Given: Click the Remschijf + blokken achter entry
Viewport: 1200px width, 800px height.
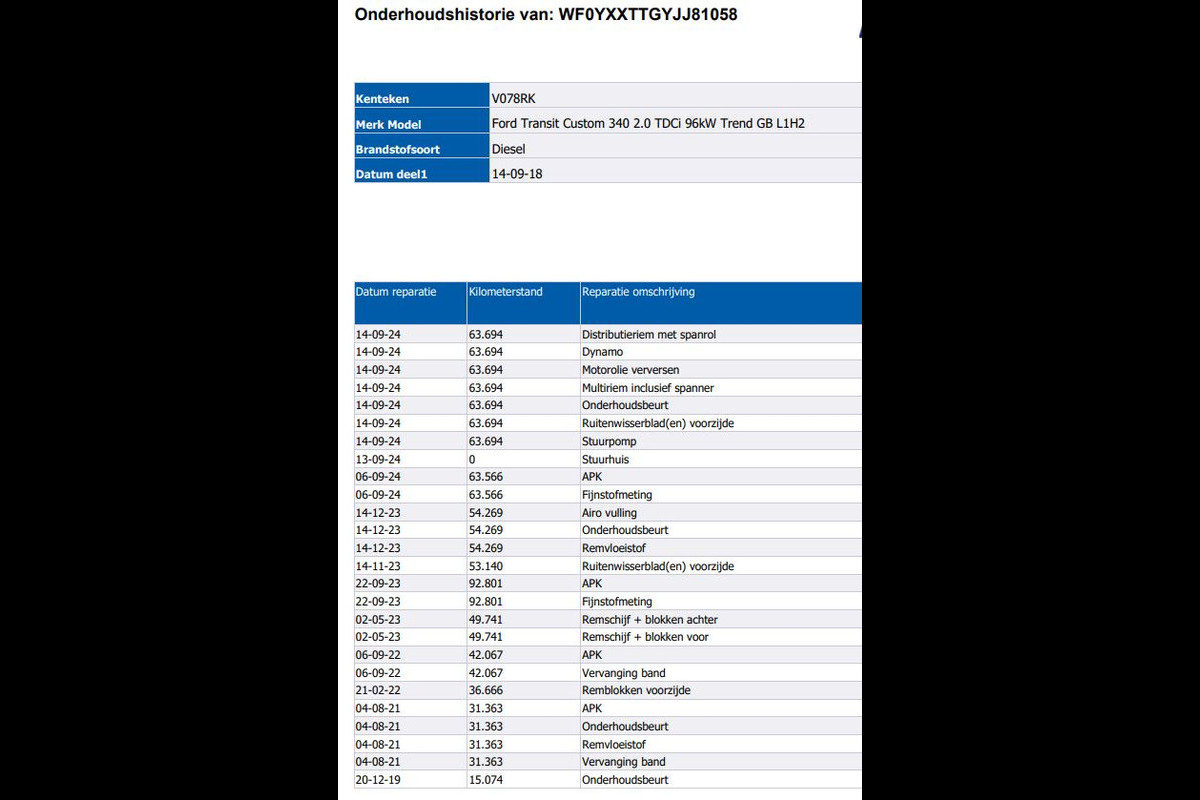Looking at the screenshot, I should [x=649, y=620].
